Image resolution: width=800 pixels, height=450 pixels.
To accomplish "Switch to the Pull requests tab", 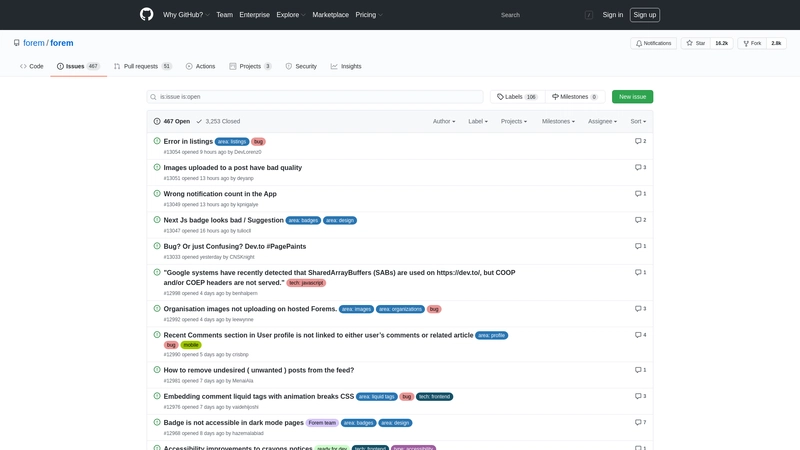I will pyautogui.click(x=142, y=66).
